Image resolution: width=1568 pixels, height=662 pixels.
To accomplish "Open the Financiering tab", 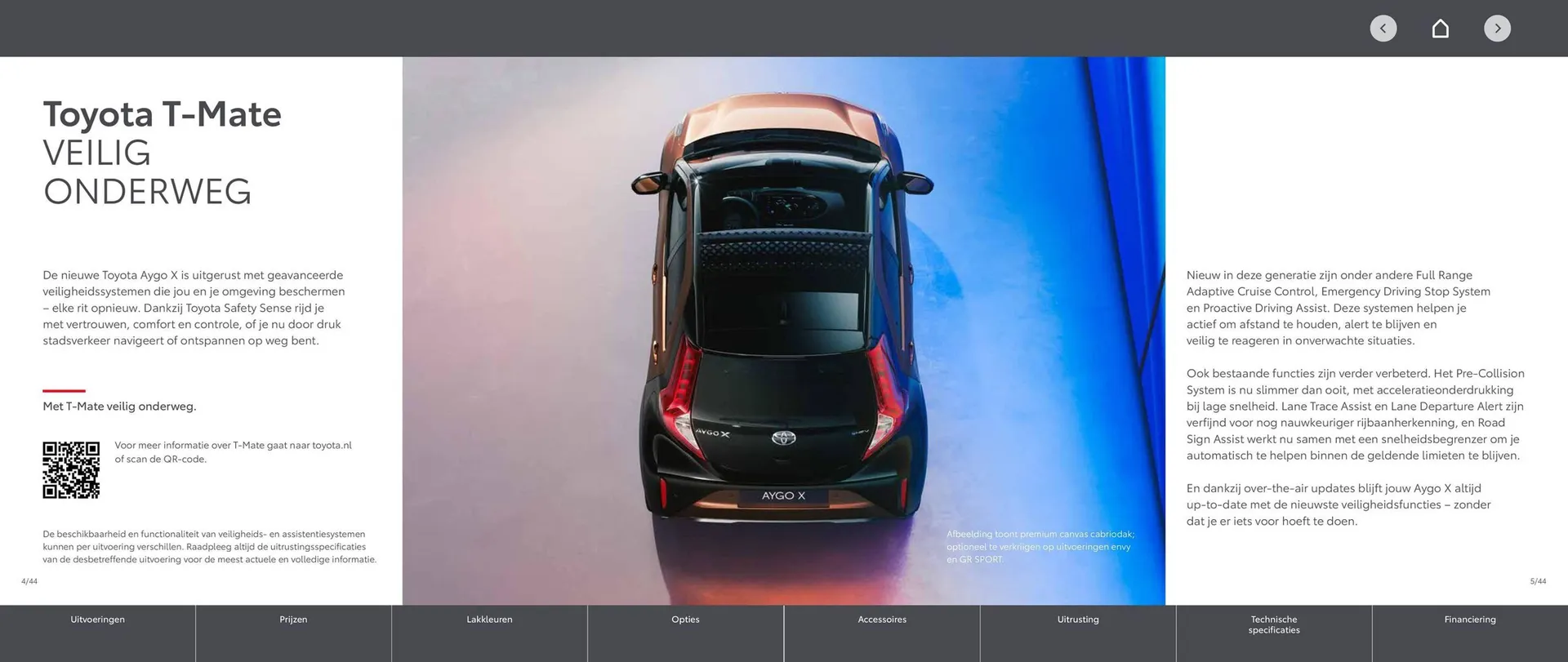I will [1470, 633].
